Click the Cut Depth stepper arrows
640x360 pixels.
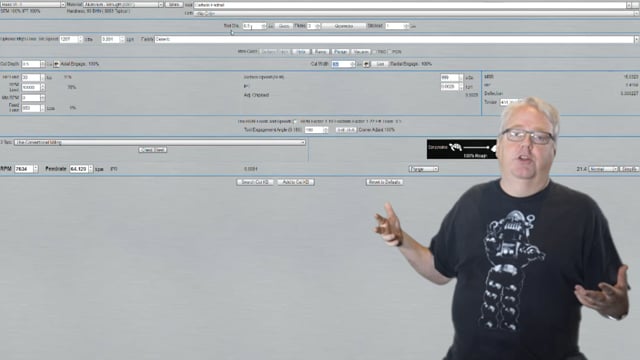pyautogui.click(x=42, y=64)
